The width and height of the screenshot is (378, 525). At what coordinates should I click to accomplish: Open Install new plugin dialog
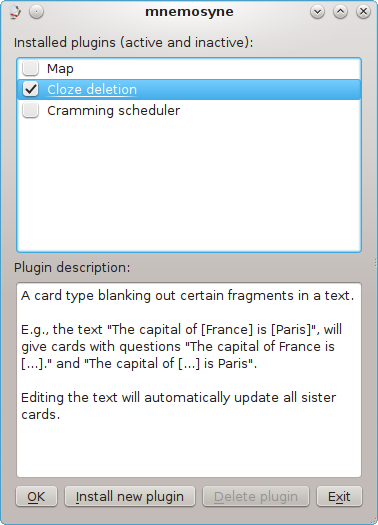(130, 497)
